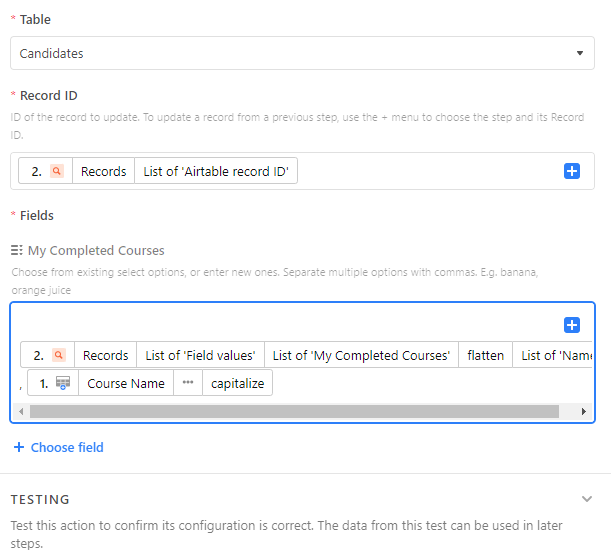Screen dimensions: 611x550
Task: Click the plus icon in Record ID field
Action: (x=572, y=171)
